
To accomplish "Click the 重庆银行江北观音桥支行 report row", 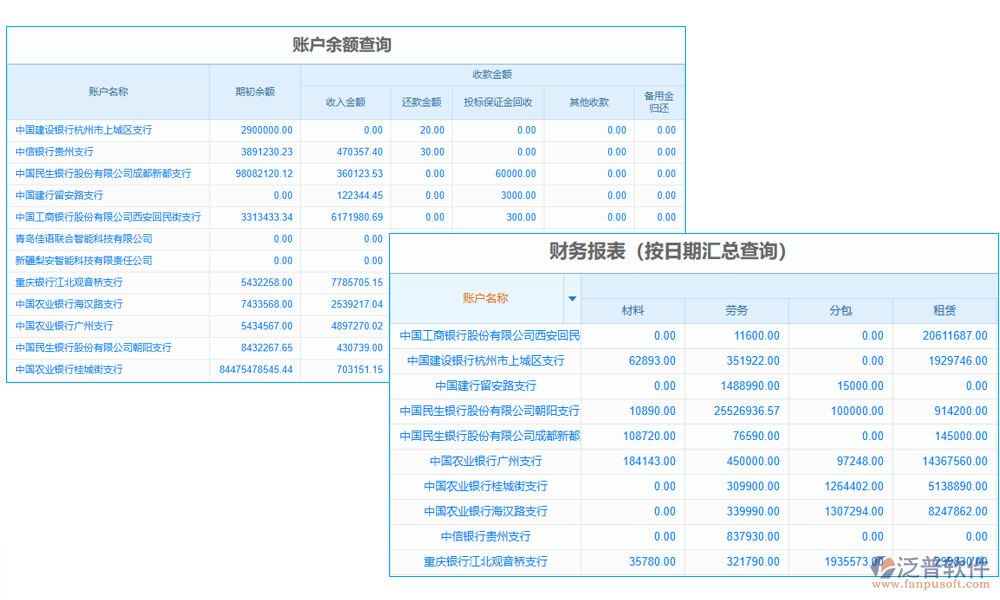I will click(x=484, y=561).
